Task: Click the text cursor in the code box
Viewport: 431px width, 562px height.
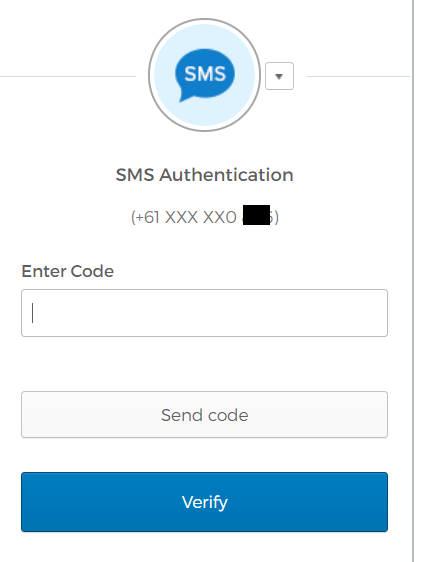Action: click(33, 313)
